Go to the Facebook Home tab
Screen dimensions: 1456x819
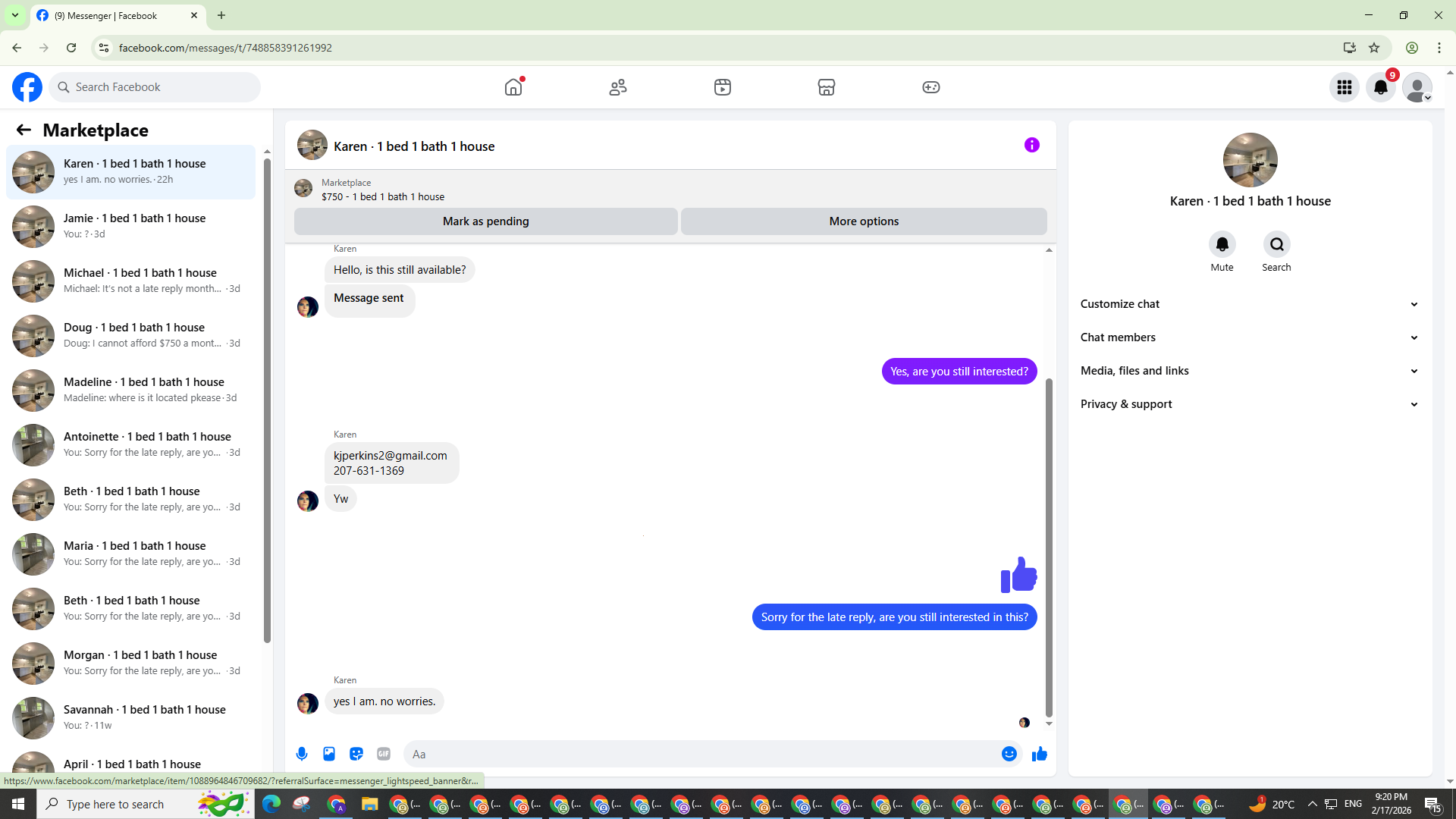[x=513, y=87]
